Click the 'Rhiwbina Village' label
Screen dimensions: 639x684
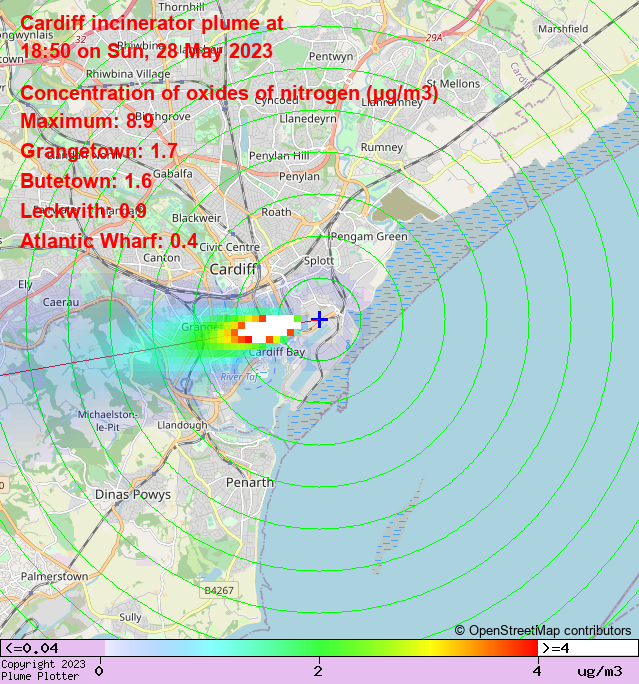point(128,74)
